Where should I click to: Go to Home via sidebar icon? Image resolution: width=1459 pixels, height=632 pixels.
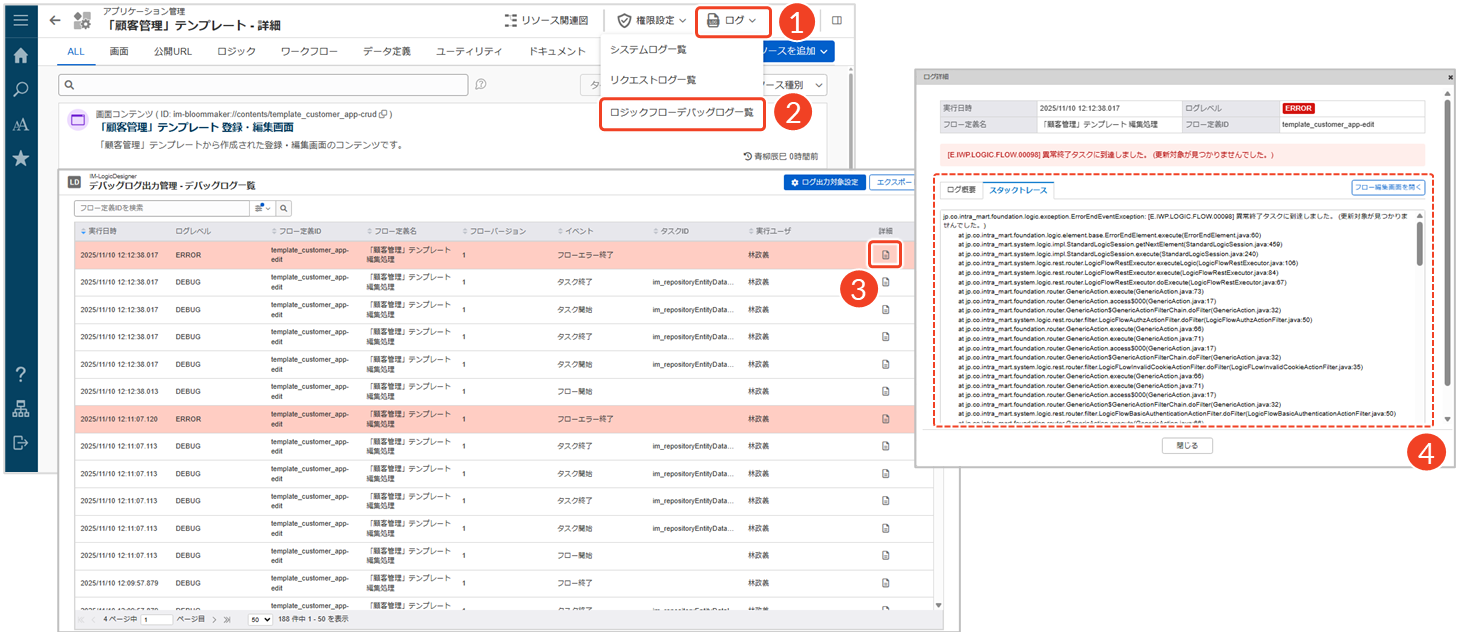(x=20, y=55)
